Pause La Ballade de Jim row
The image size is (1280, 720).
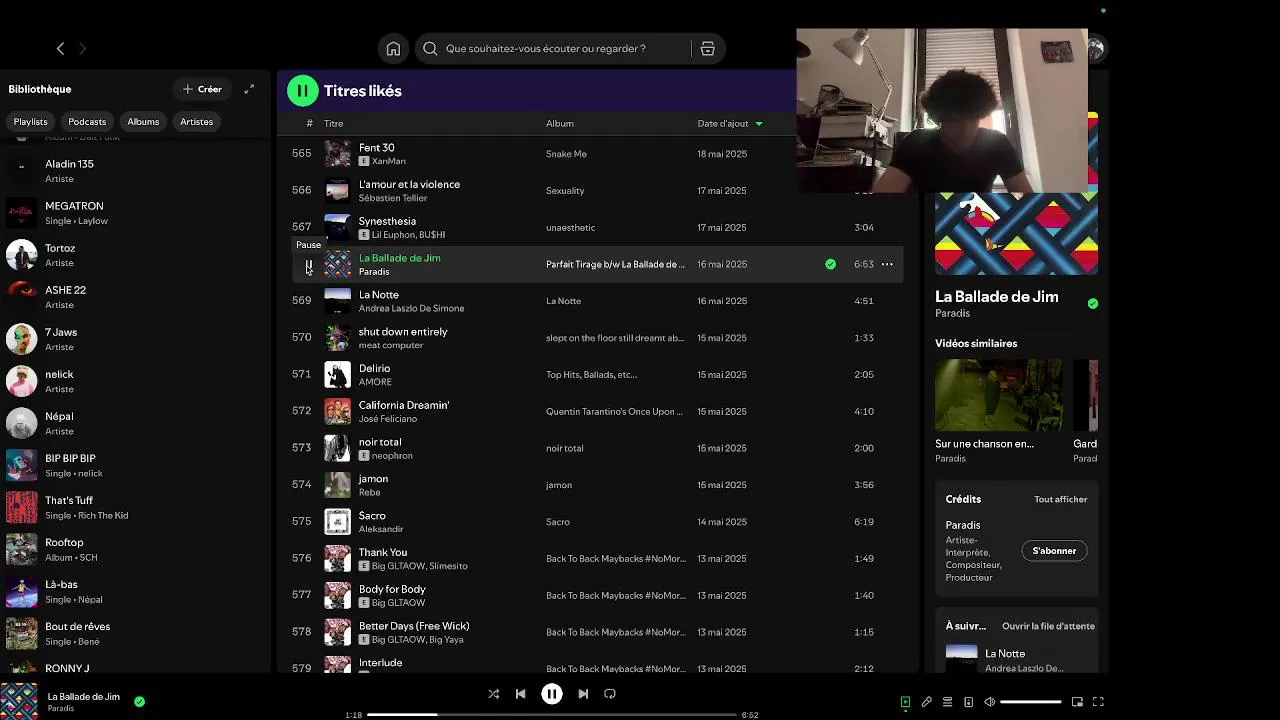point(309,265)
